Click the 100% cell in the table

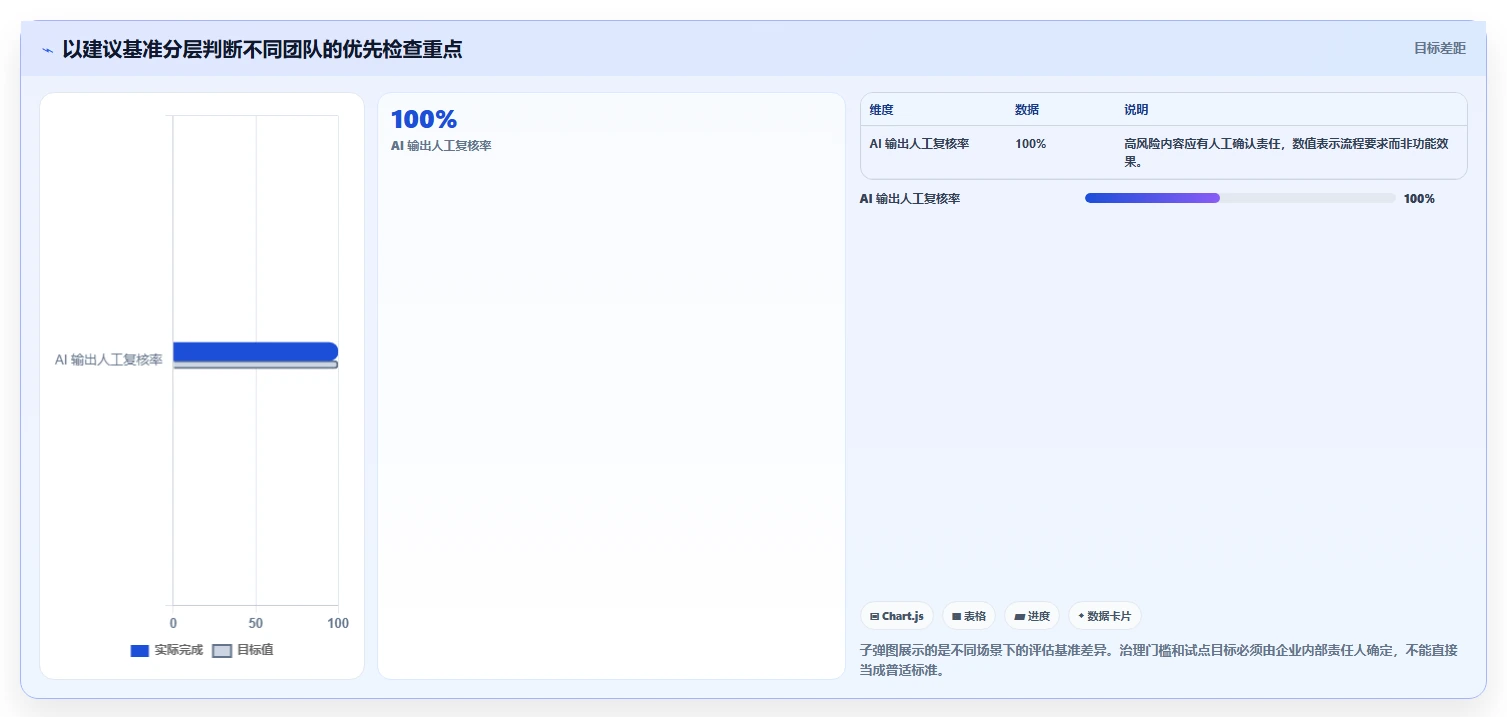(1030, 144)
